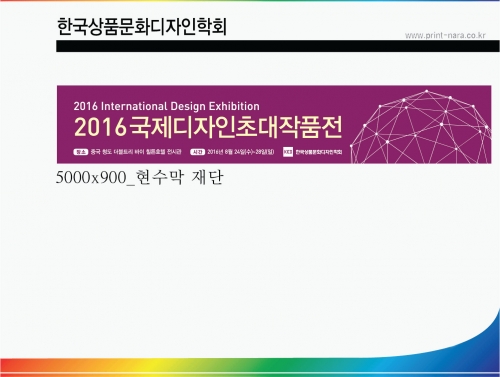Click the thick black divider bar
500x377 pixels.
tap(278, 46)
